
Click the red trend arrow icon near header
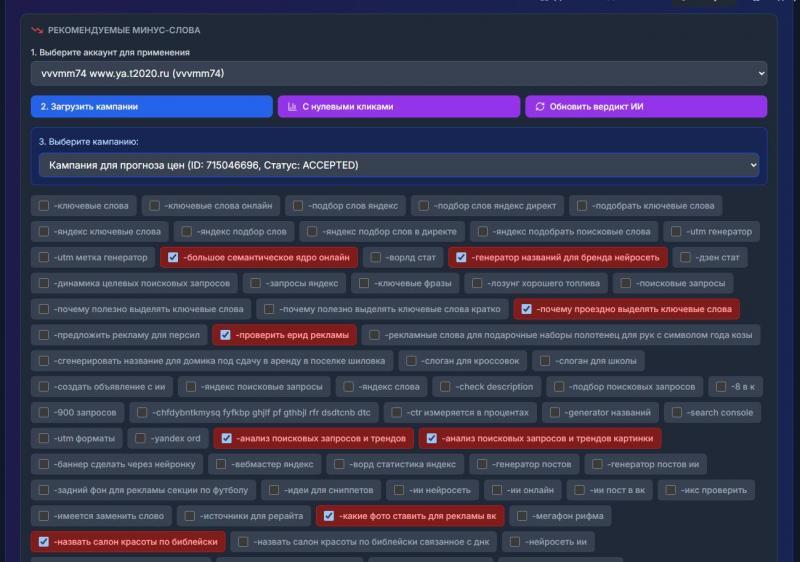coord(37,30)
